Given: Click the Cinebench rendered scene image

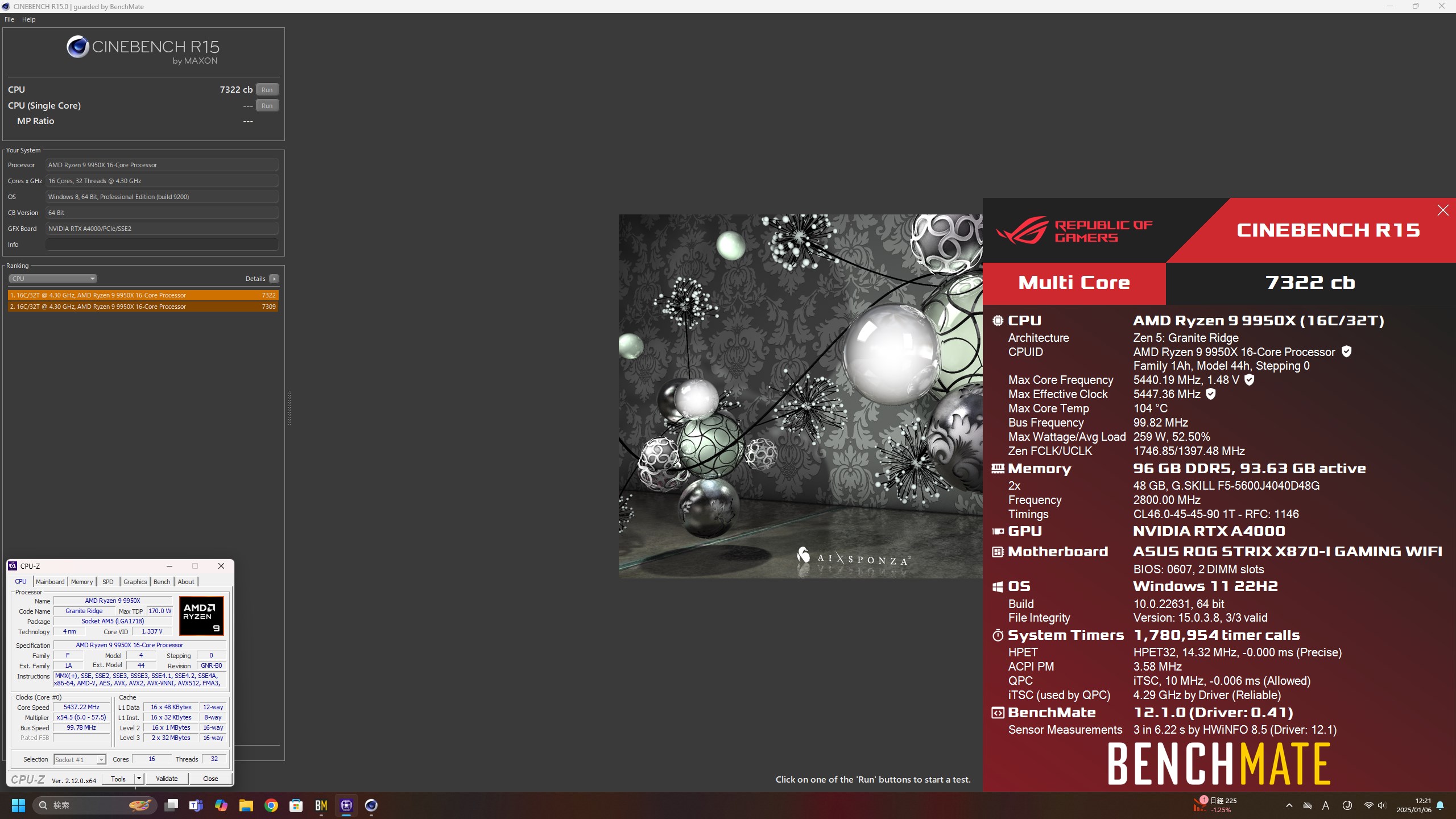Looking at the screenshot, I should pos(800,396).
